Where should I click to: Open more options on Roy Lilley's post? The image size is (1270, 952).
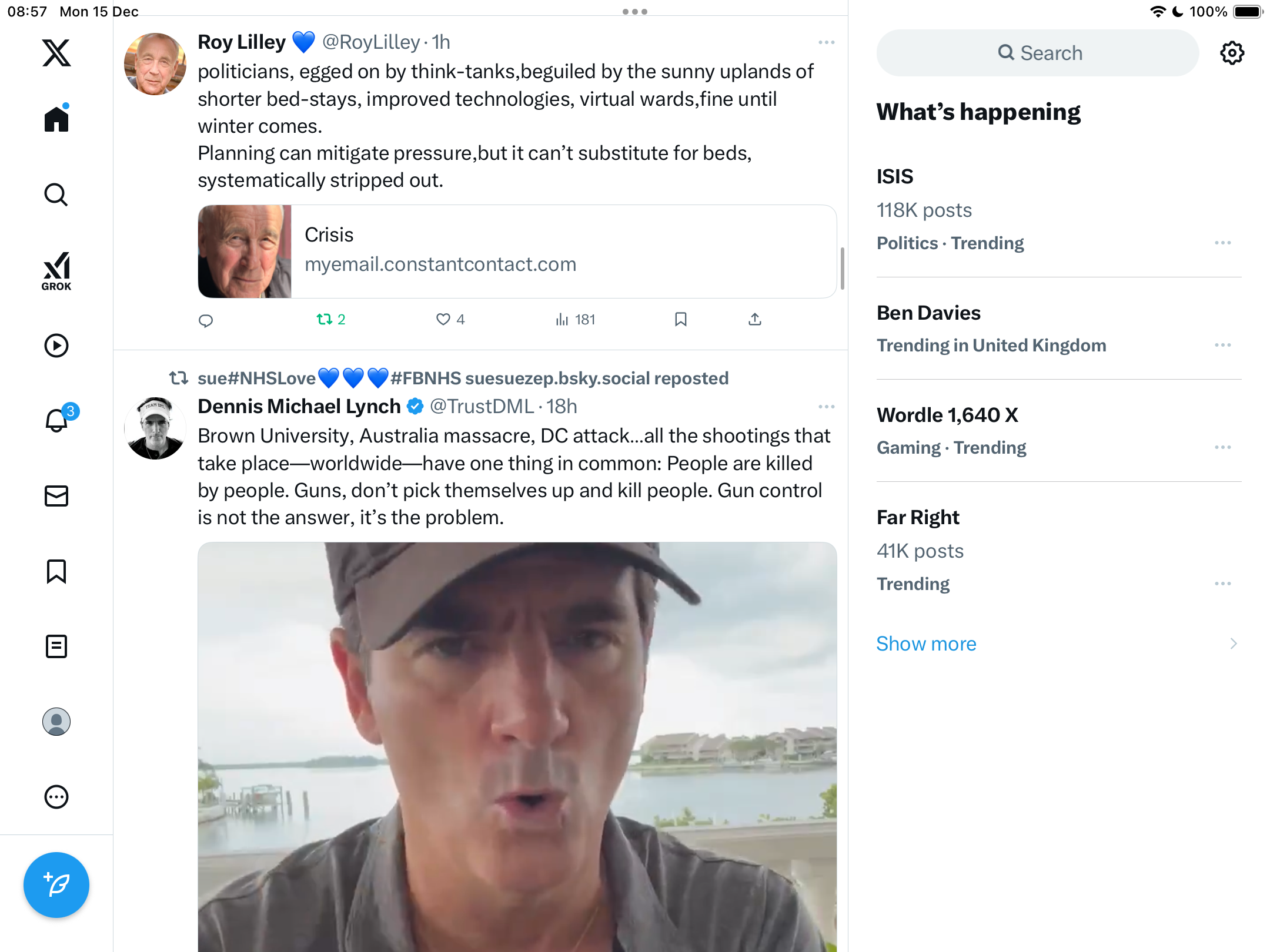[x=826, y=42]
